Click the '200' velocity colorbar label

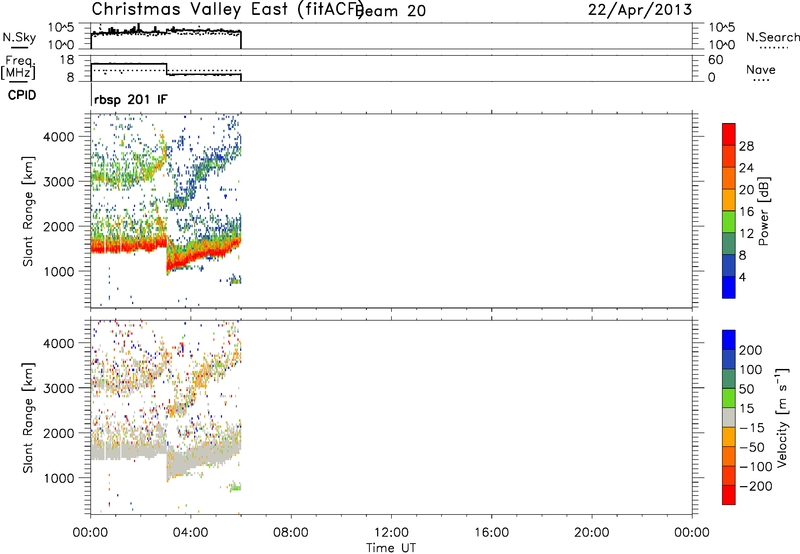point(751,350)
